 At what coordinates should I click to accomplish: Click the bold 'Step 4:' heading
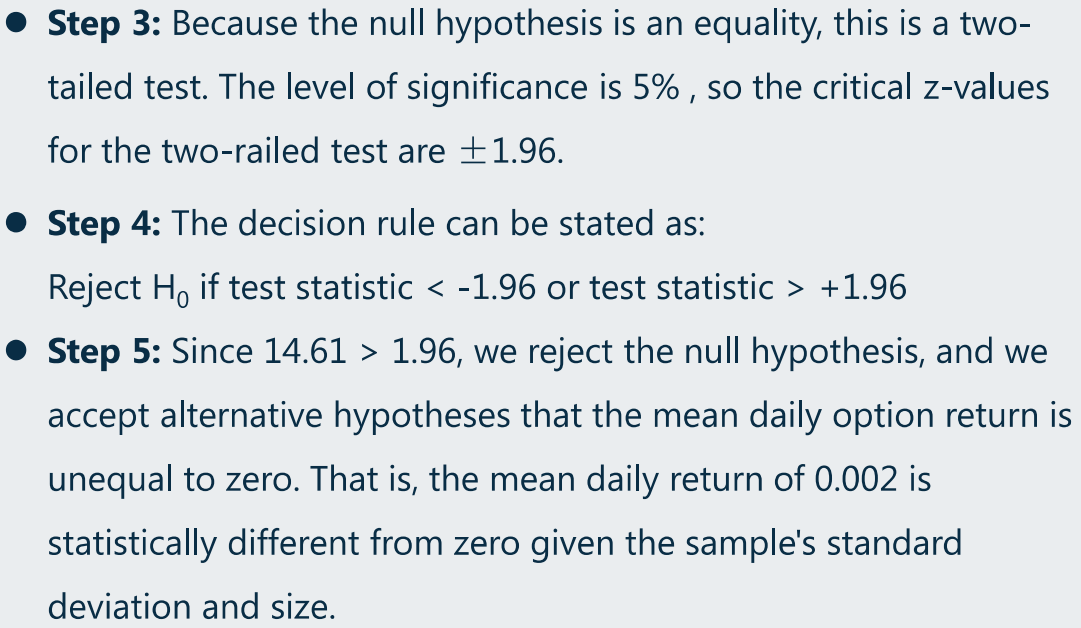pos(104,224)
